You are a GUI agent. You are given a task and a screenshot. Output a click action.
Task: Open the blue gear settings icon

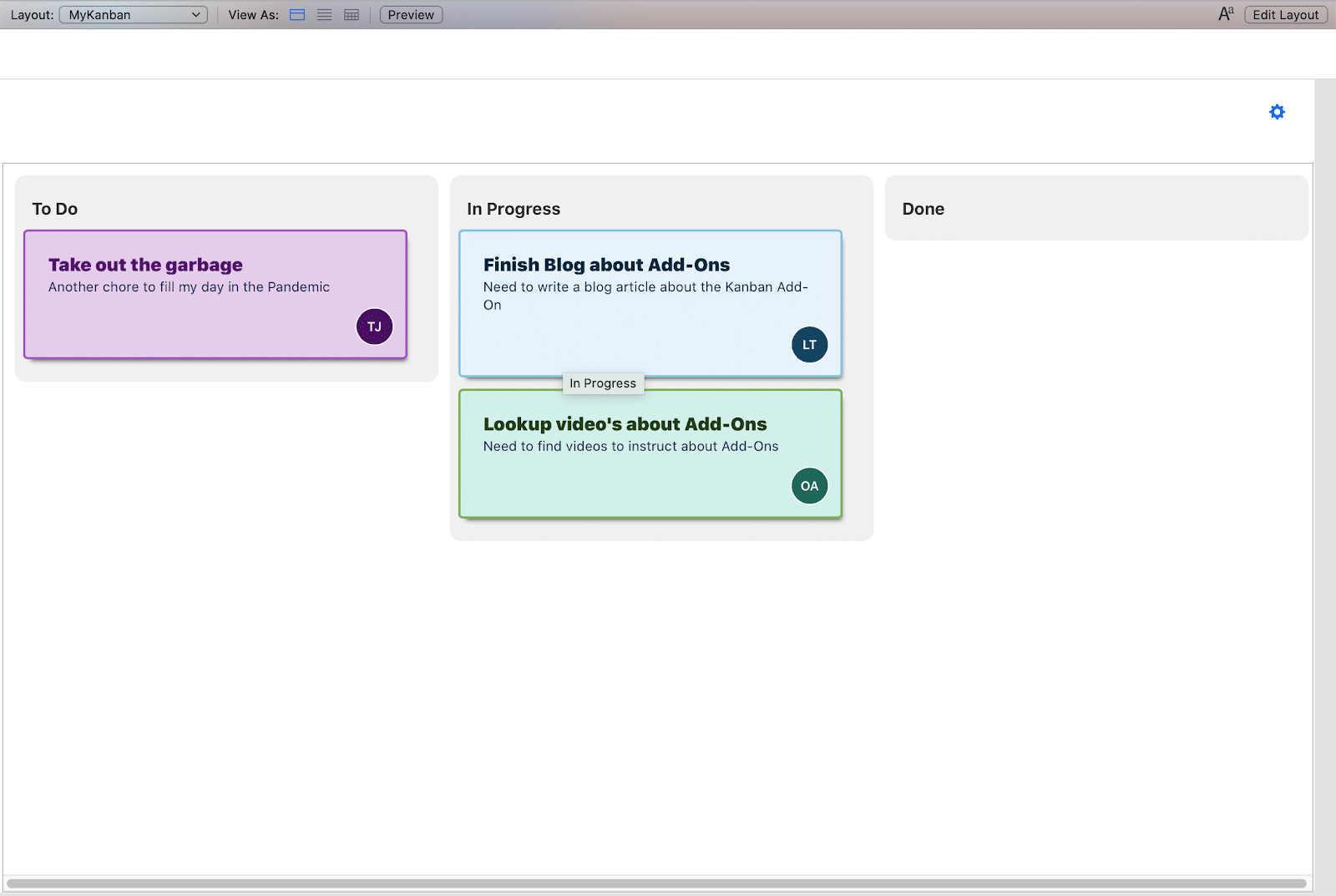pos(1276,111)
